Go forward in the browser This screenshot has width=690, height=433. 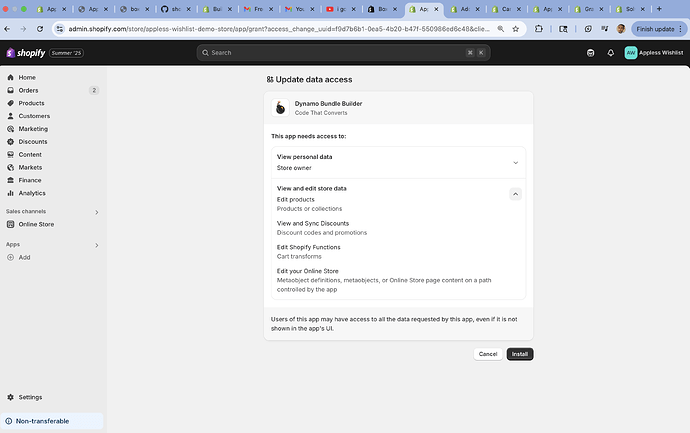point(23,29)
